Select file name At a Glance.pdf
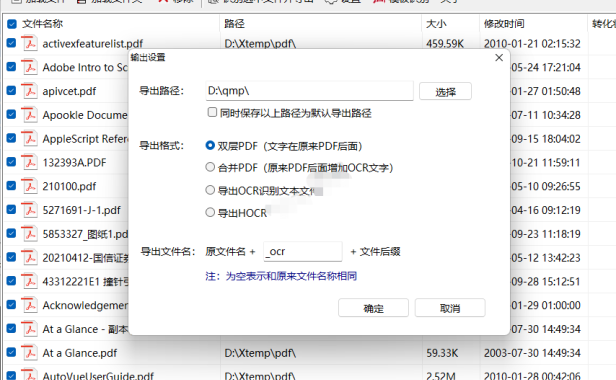The width and height of the screenshot is (616, 380). [x=80, y=353]
